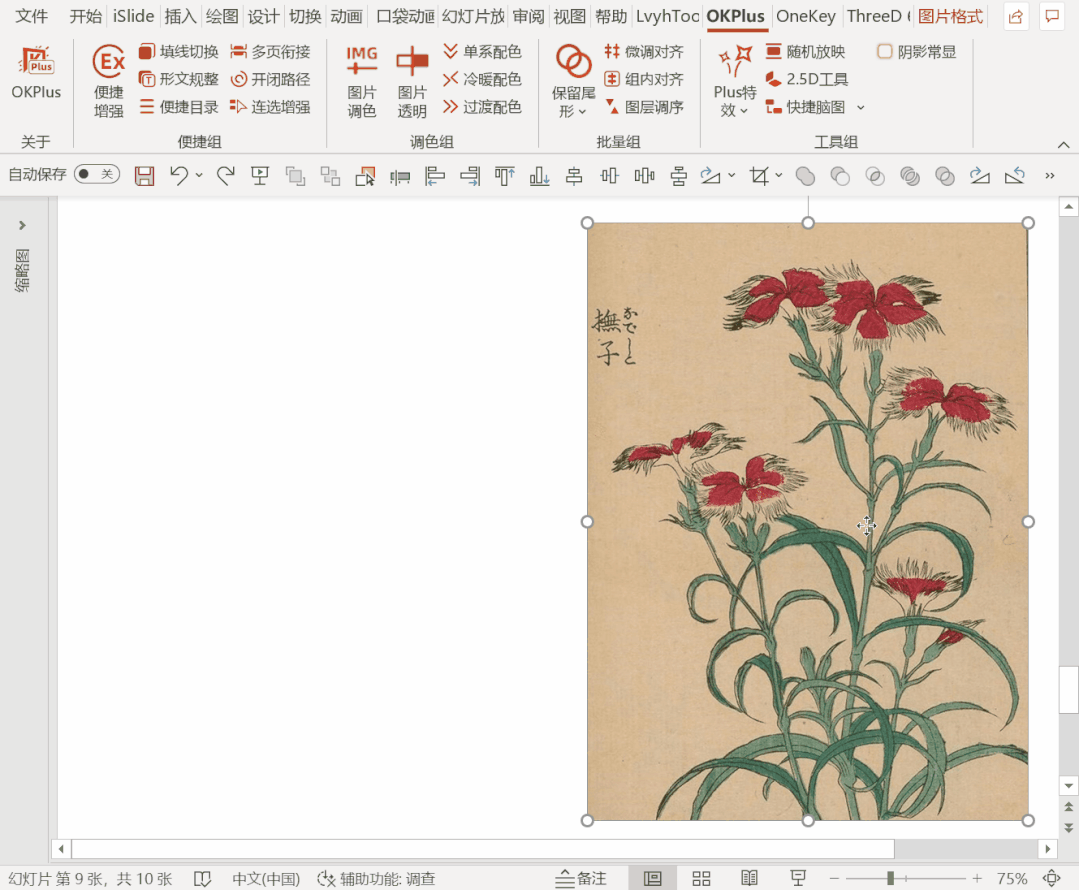Click the Share icon button
Viewport: 1079px width, 890px height.
1016,17
